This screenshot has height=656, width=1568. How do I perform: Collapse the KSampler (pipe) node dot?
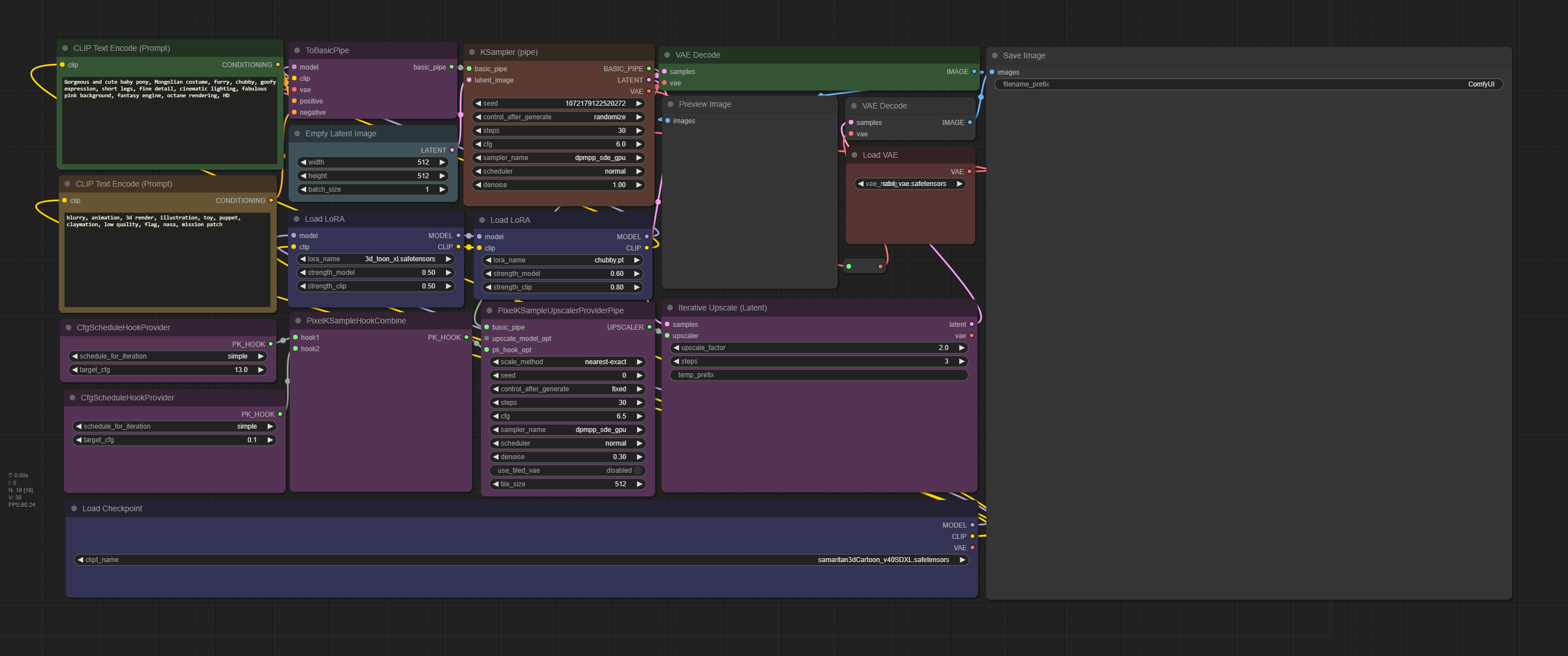pyautogui.click(x=472, y=53)
